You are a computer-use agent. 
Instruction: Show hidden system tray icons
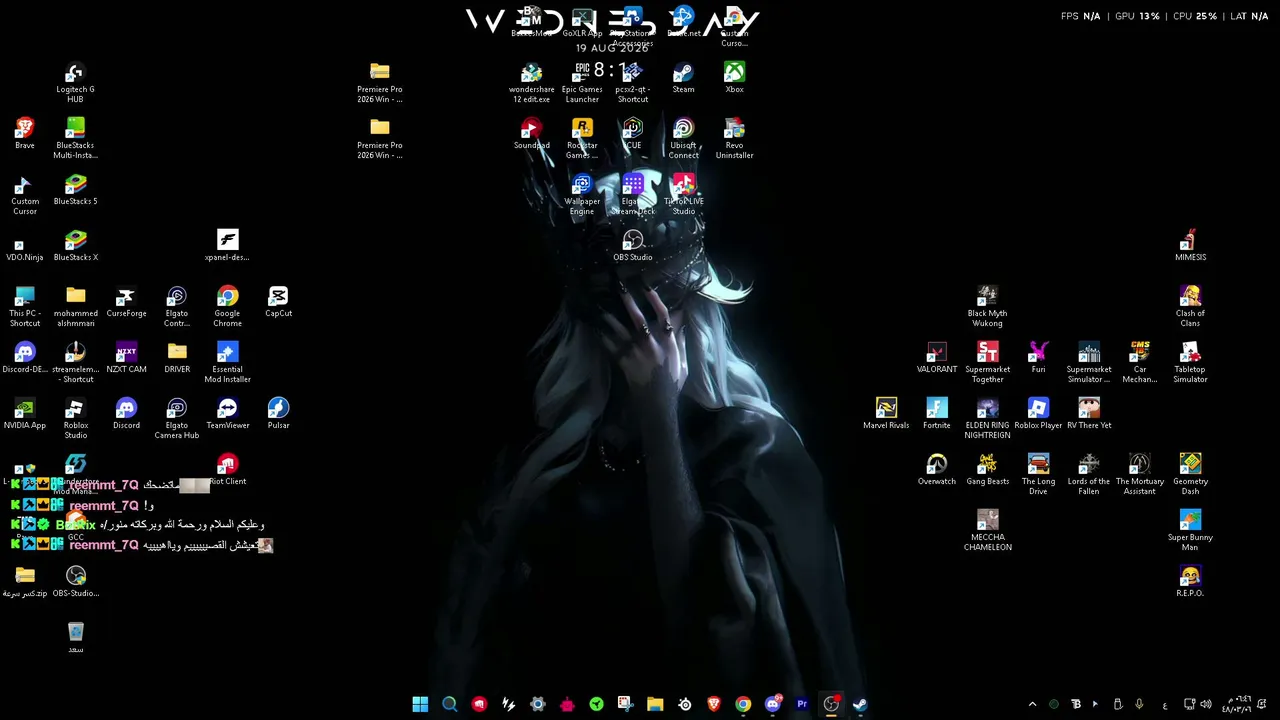[x=1033, y=704]
